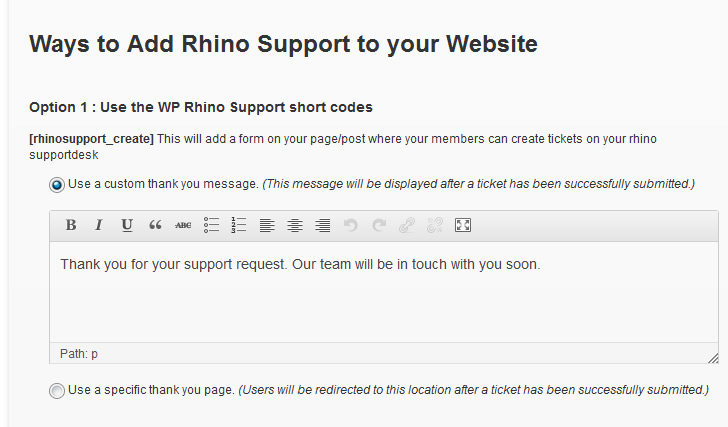Center-align the editor text
728x427 pixels.
295,225
